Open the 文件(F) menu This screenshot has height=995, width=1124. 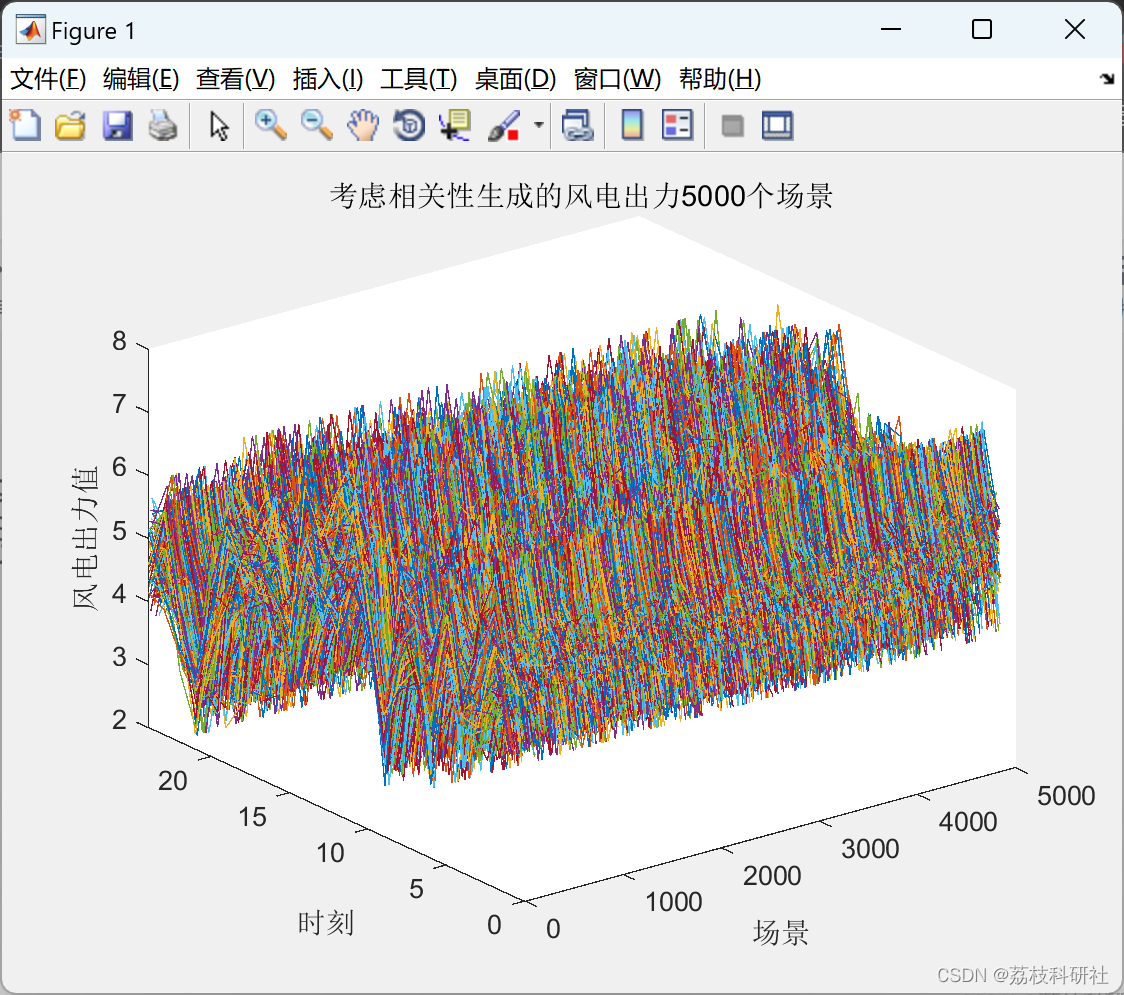pos(48,79)
